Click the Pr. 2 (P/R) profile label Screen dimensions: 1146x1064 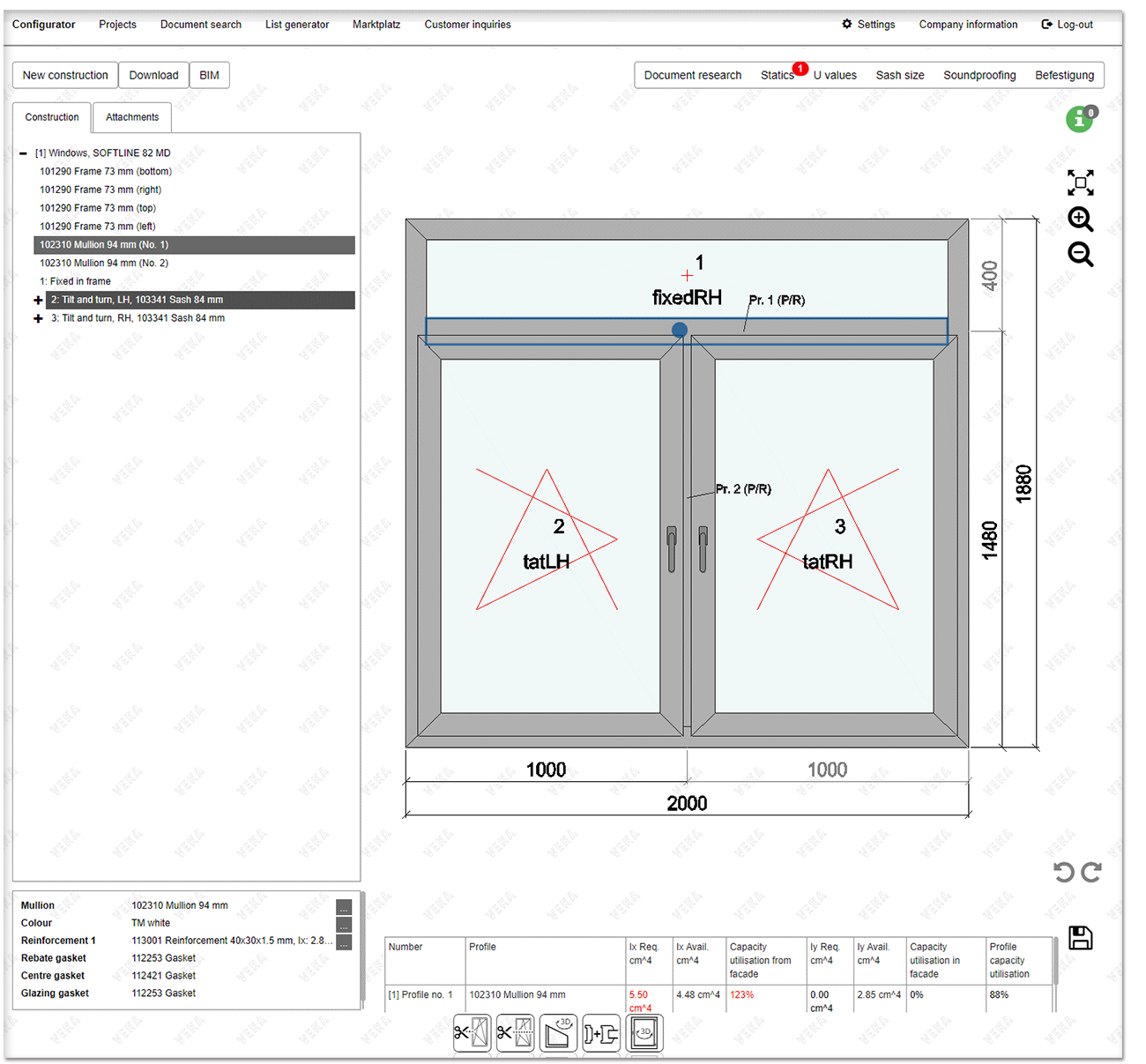[743, 489]
